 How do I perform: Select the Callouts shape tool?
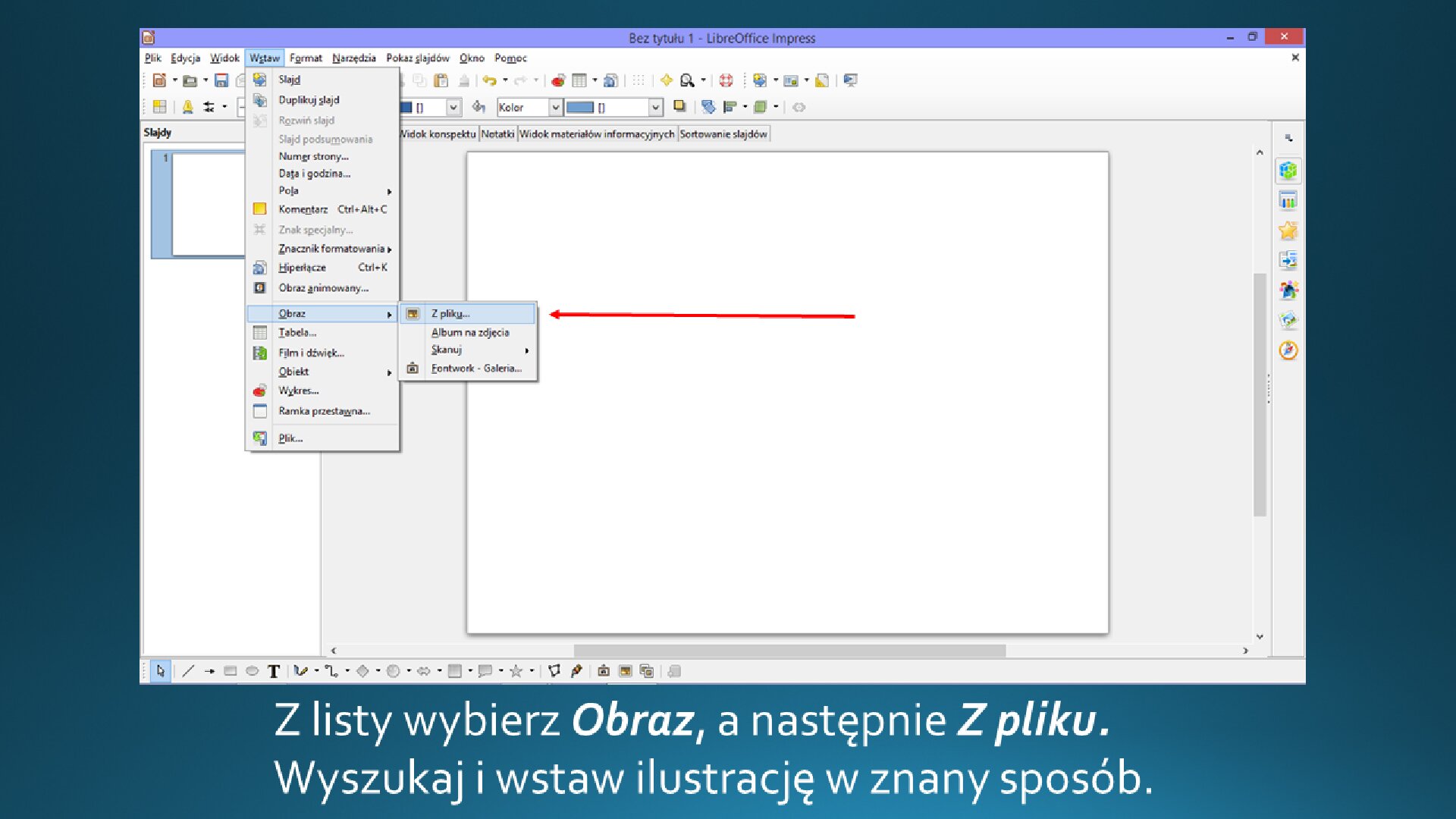point(485,670)
